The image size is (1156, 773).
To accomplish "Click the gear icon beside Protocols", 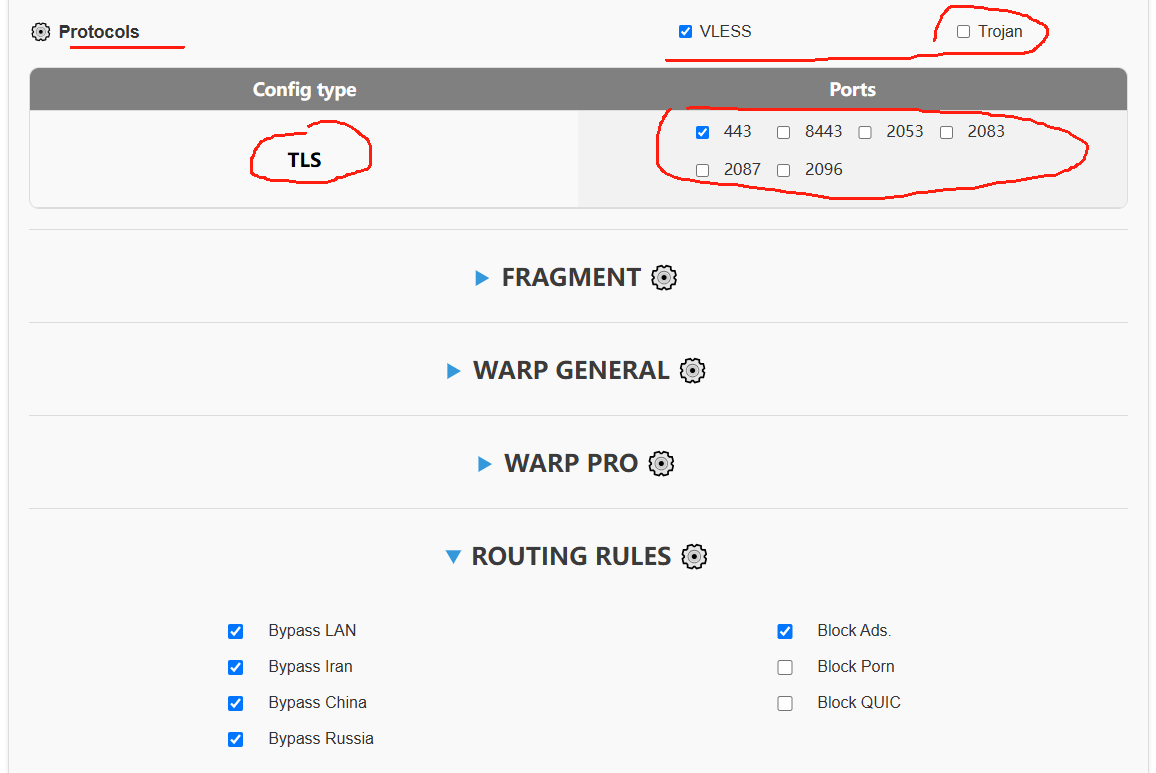I will click(x=40, y=32).
